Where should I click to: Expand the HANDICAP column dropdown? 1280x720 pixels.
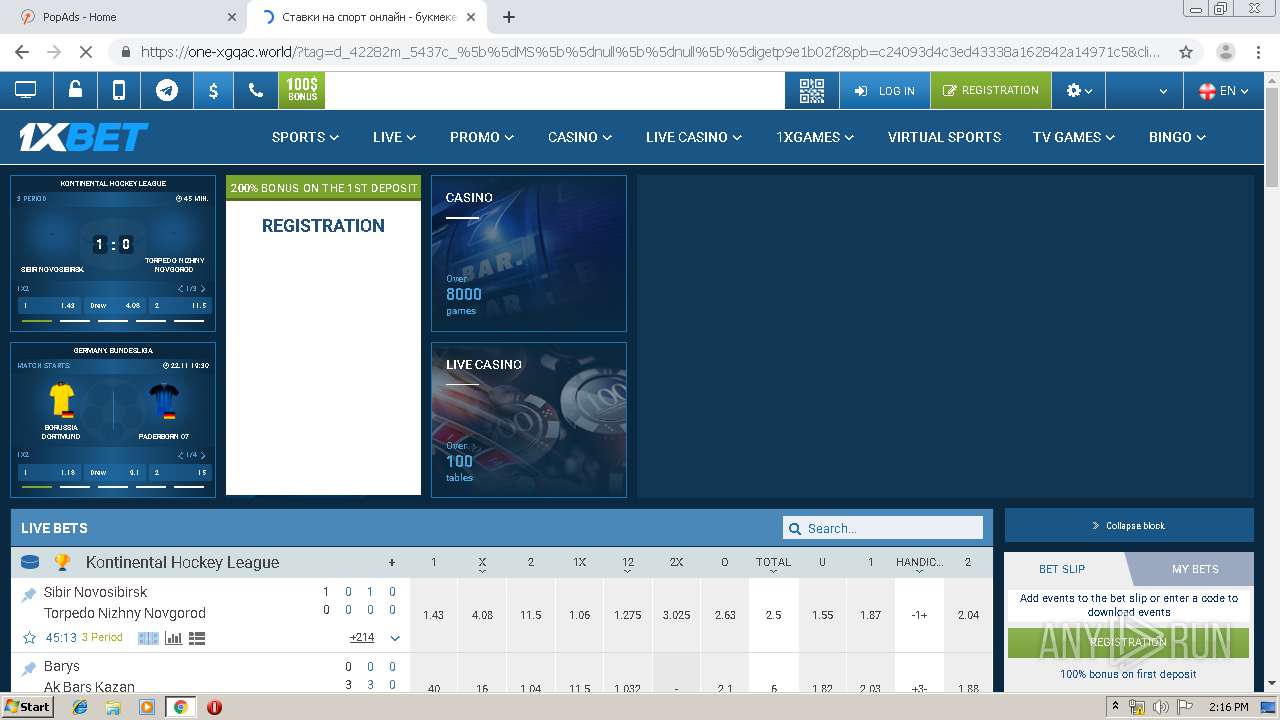[919, 564]
